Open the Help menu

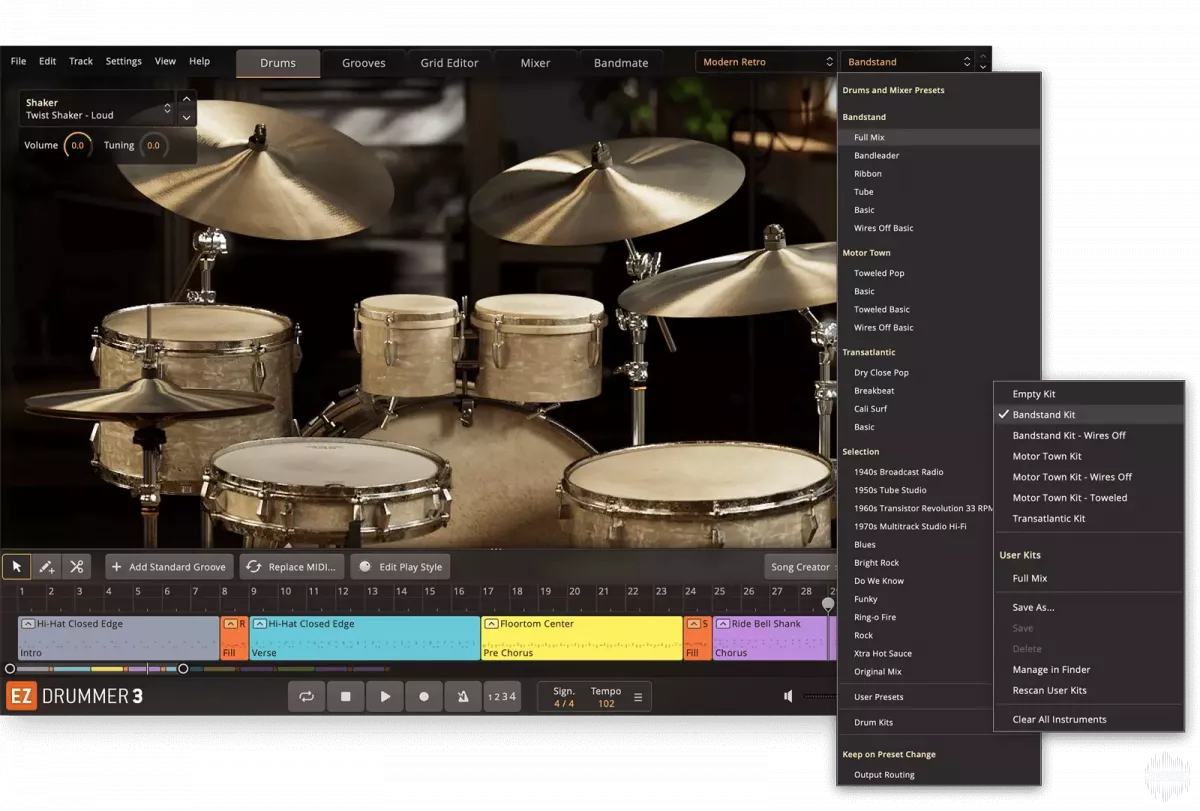[200, 61]
